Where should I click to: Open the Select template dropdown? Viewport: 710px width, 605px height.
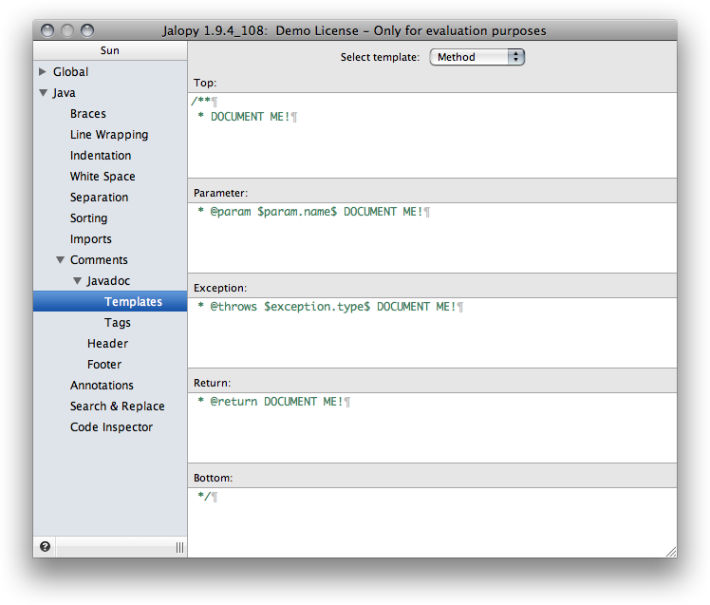click(477, 57)
